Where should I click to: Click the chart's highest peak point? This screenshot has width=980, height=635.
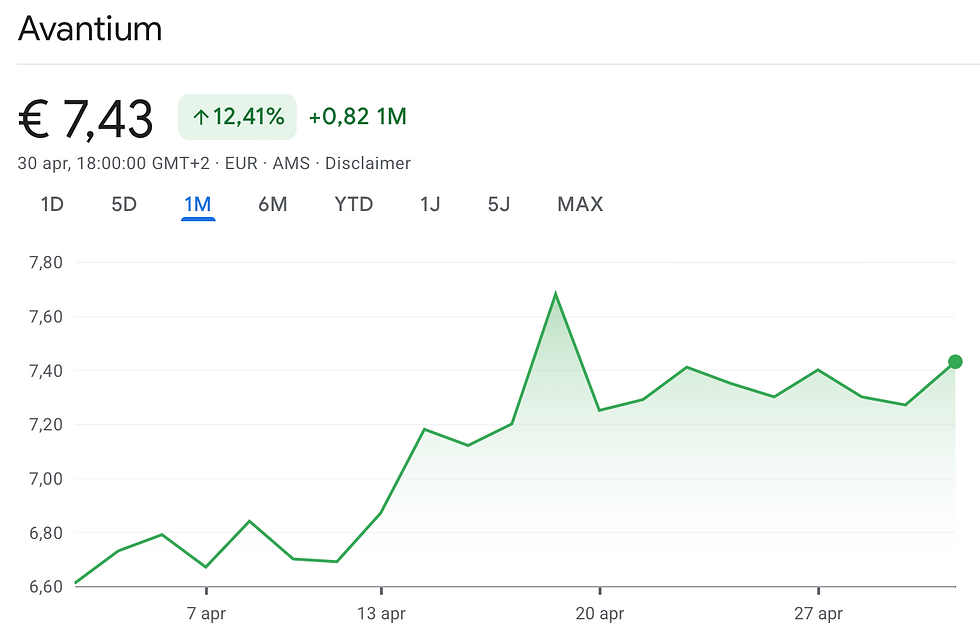[556, 294]
